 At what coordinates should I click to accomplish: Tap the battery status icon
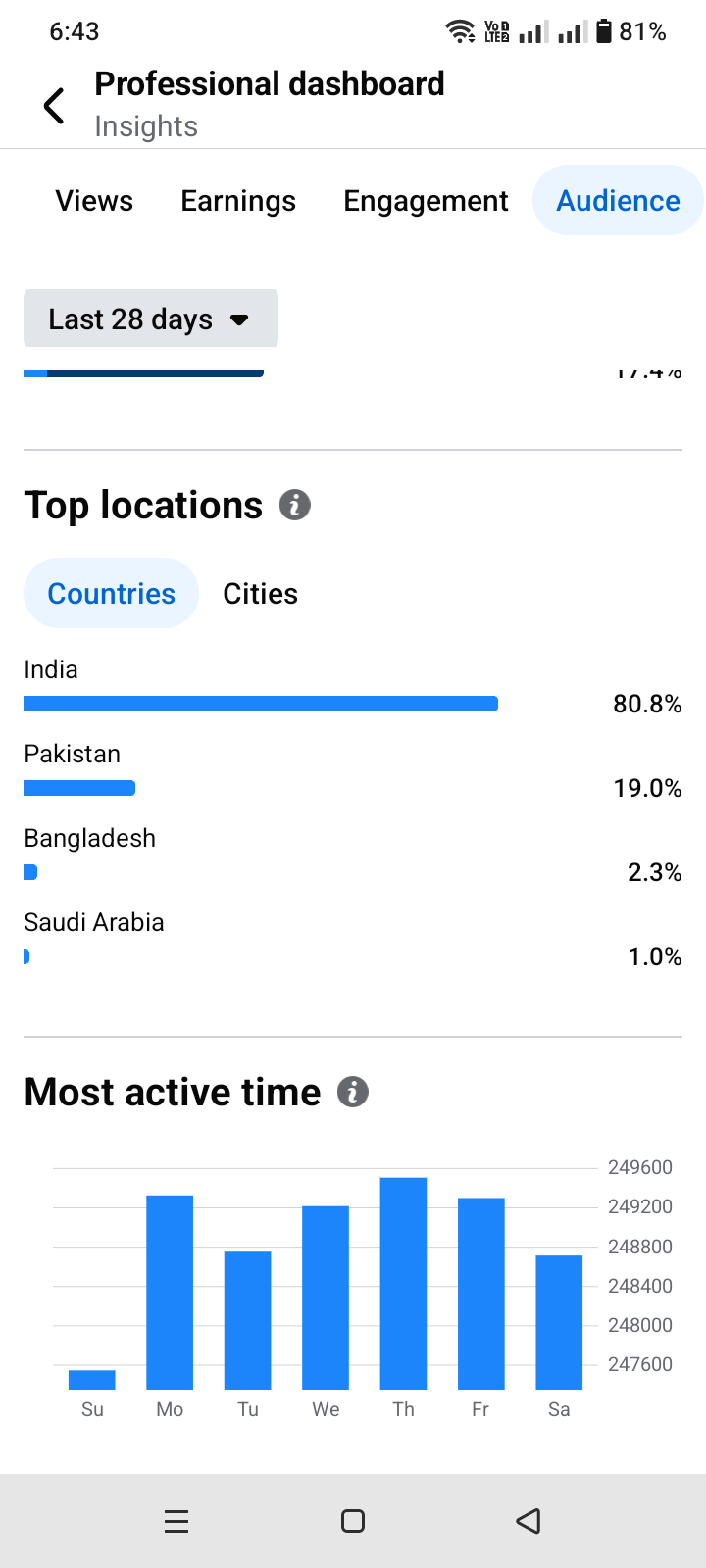pyautogui.click(x=604, y=31)
